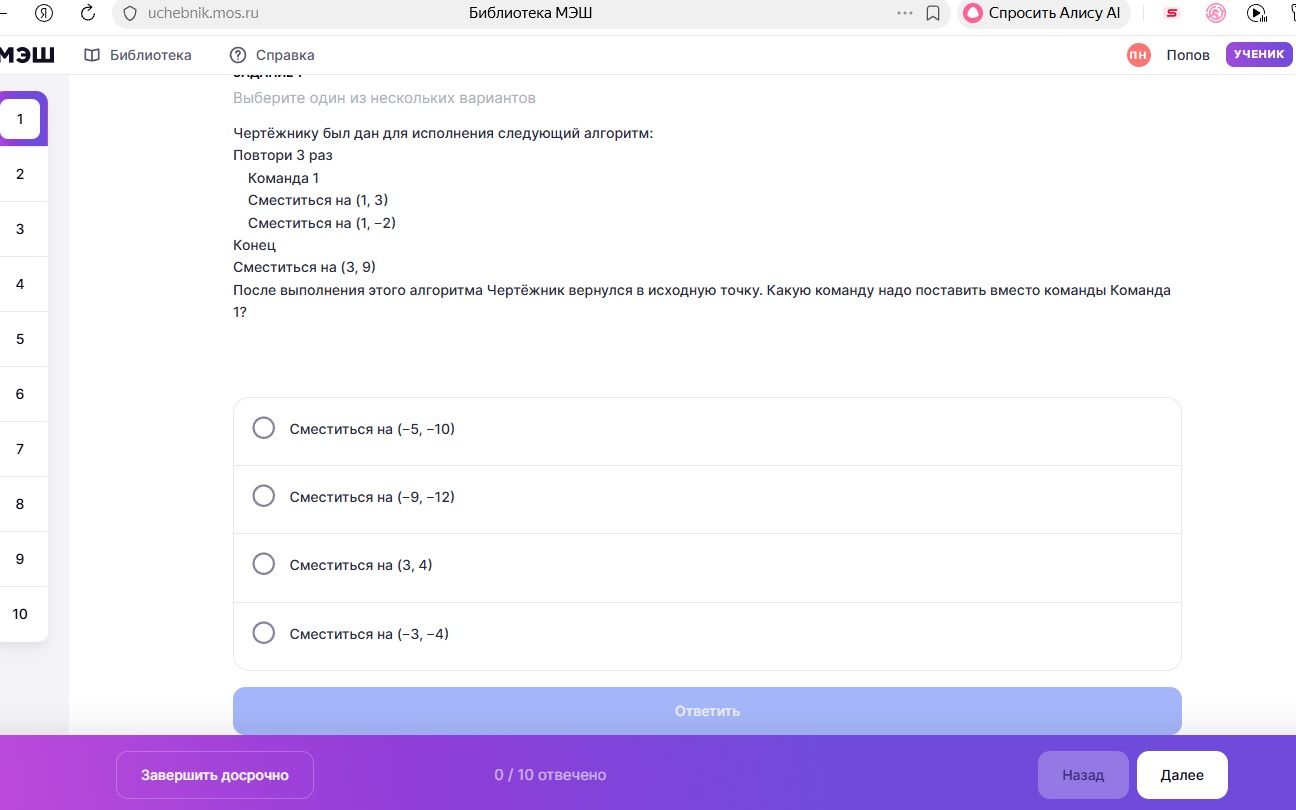The image size is (1296, 810).
Task: Click the media play extension icon
Action: click(x=1257, y=13)
